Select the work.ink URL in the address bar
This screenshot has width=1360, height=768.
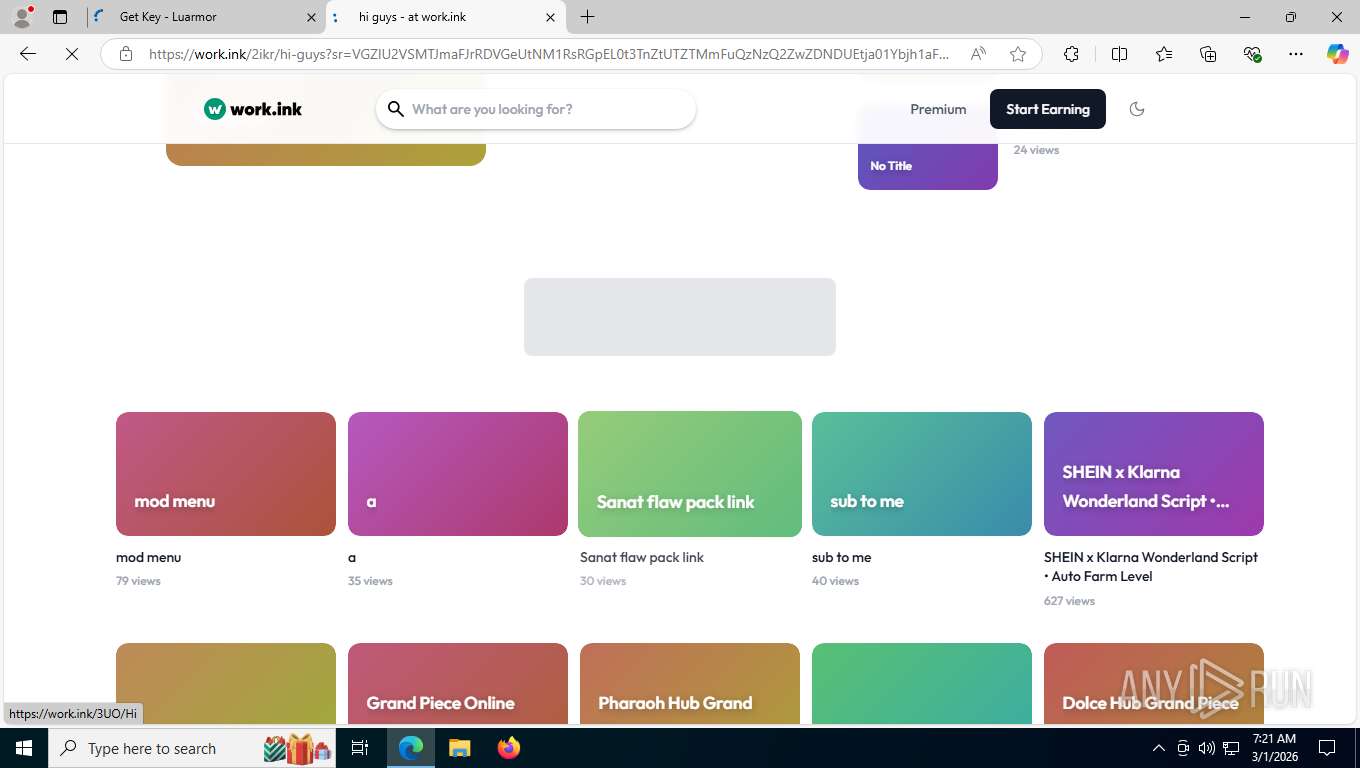click(x=549, y=54)
